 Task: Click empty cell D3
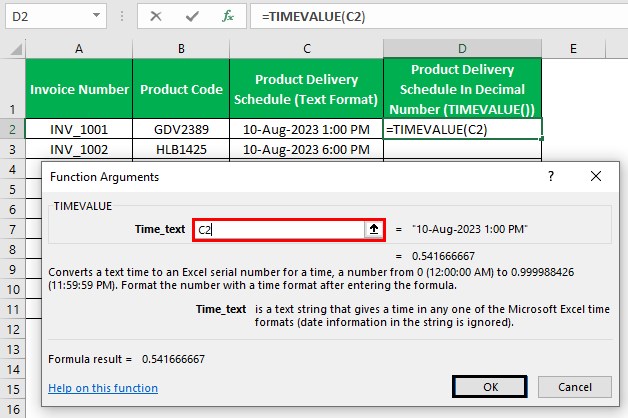click(x=462, y=149)
